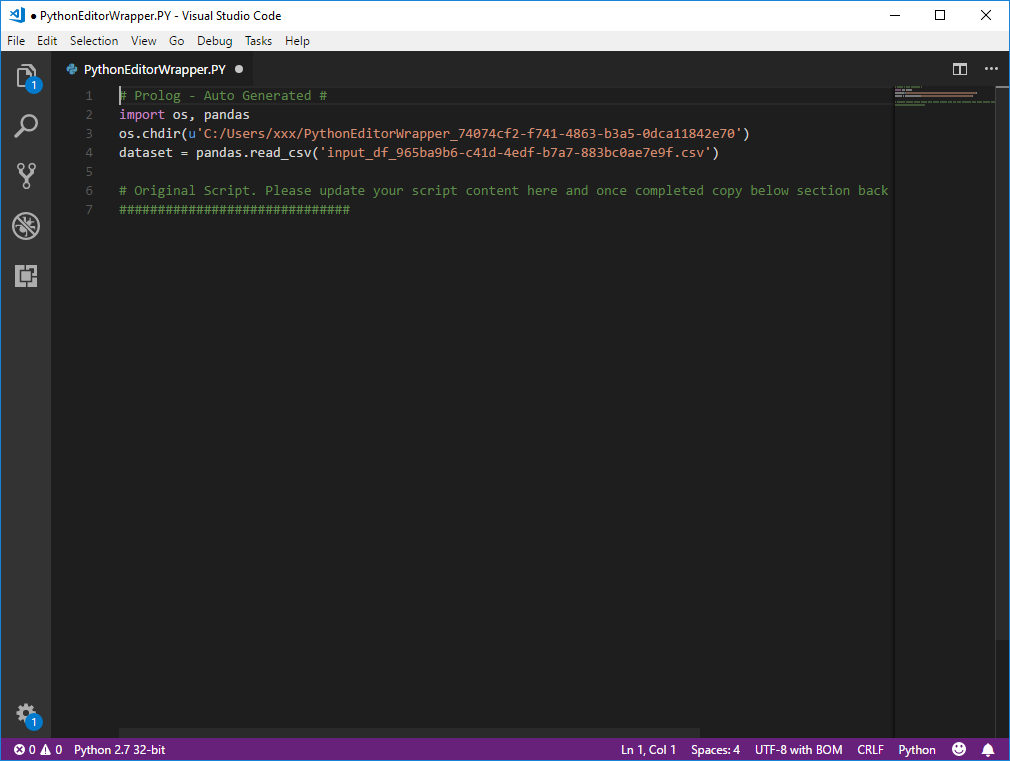The height and width of the screenshot is (761, 1010).
Task: Click the Extensions icon
Action: click(26, 276)
